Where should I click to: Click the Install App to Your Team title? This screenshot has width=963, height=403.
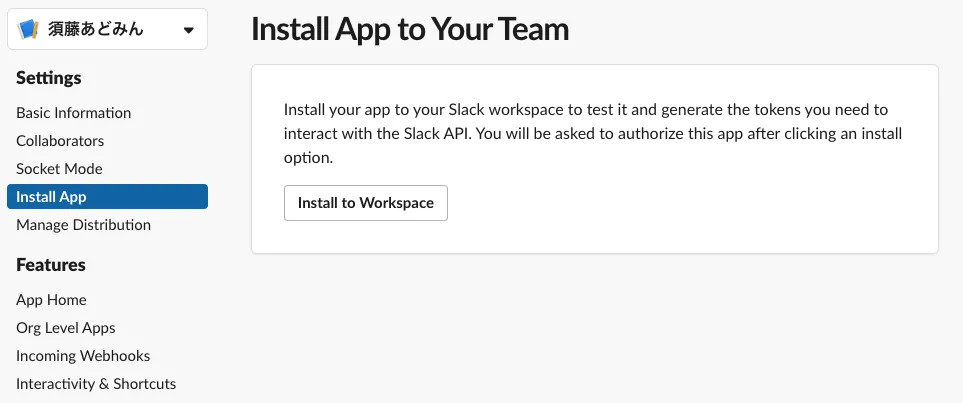coord(410,29)
